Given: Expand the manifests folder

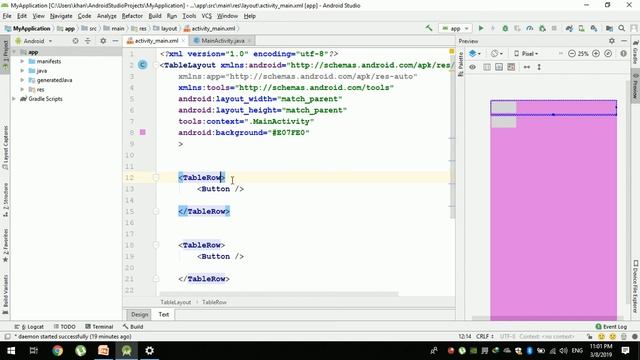Looking at the screenshot, I should point(22,61).
